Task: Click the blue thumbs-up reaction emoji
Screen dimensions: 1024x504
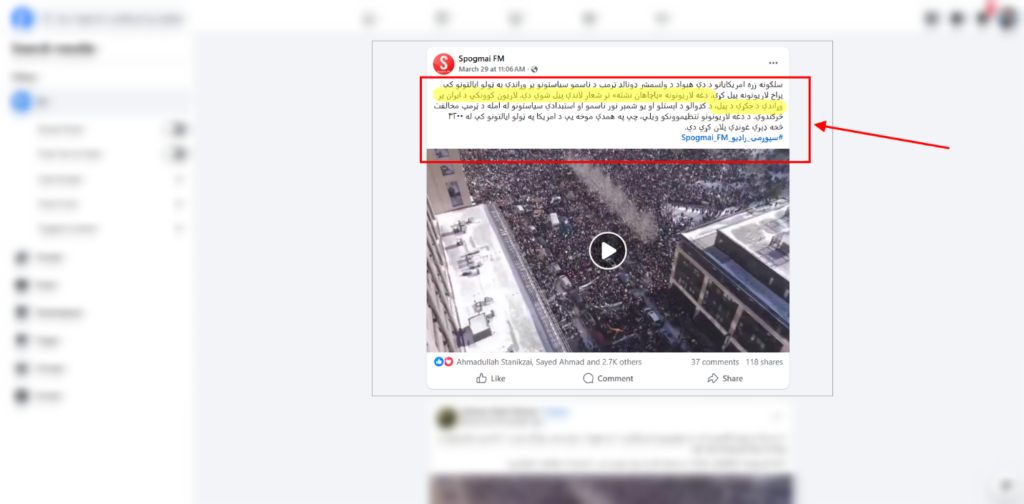Action: pos(439,362)
